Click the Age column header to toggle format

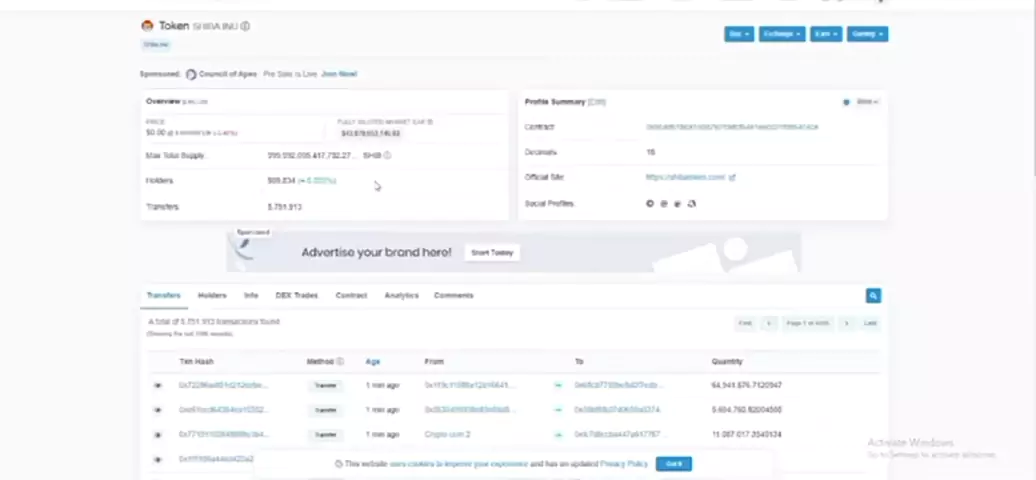pos(373,362)
